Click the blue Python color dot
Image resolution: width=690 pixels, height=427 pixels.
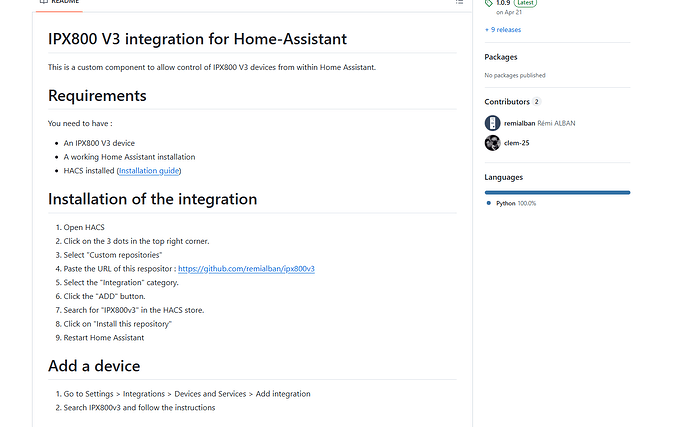coord(488,203)
